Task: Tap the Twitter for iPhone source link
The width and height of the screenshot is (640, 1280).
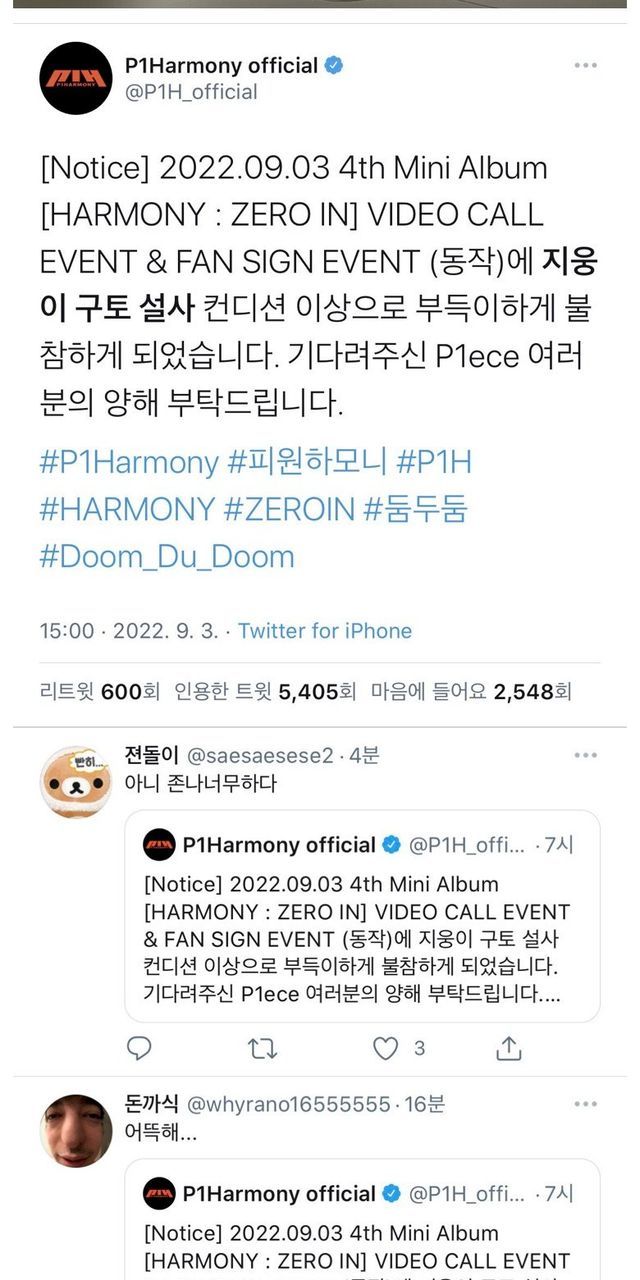Action: click(325, 631)
